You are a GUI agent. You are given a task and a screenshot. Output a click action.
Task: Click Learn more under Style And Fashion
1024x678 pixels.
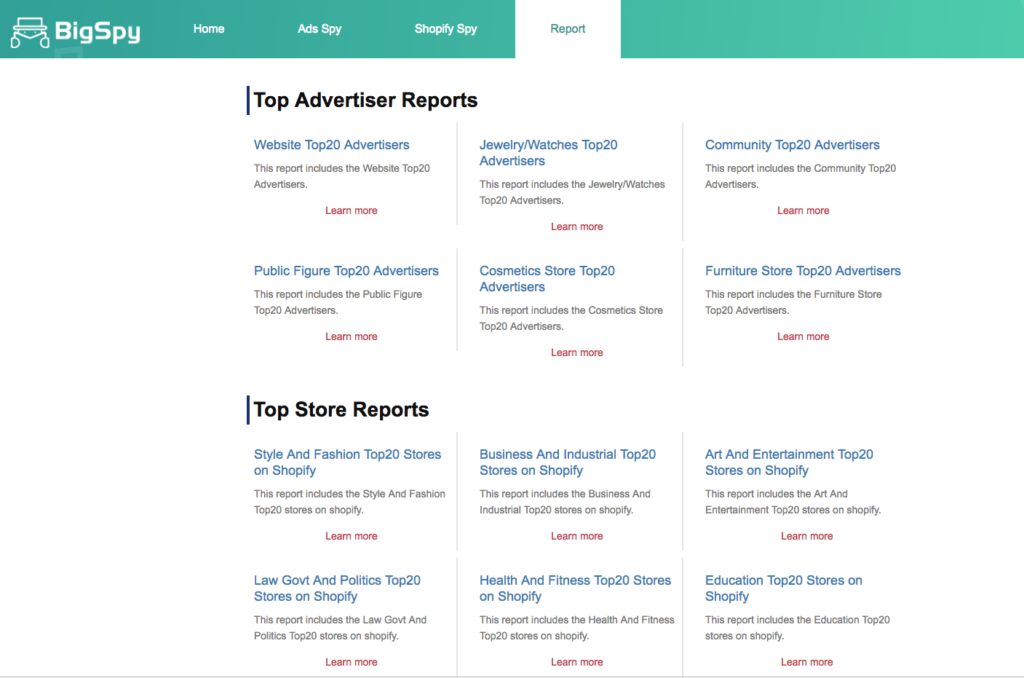click(x=351, y=536)
